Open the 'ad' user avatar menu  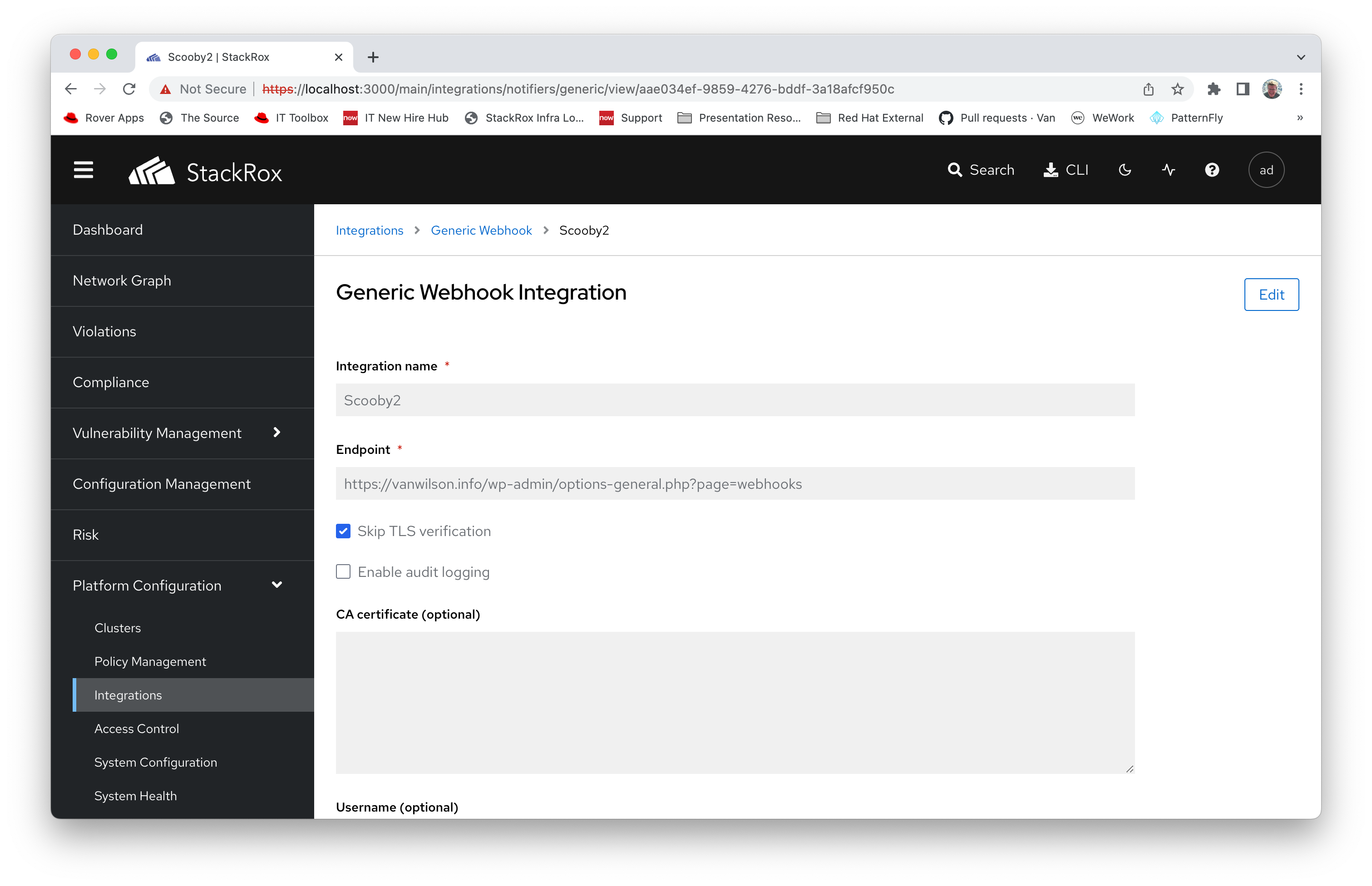(x=1266, y=170)
